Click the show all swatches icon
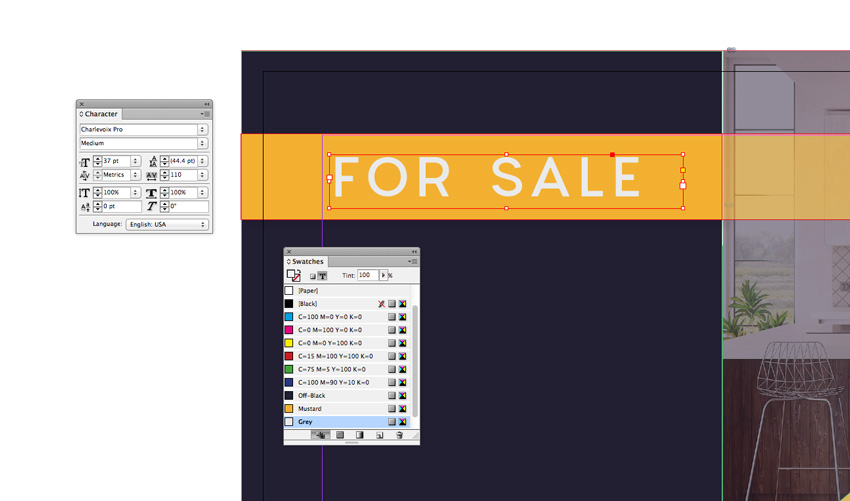Image resolution: width=850 pixels, height=501 pixels. pyautogui.click(x=320, y=435)
